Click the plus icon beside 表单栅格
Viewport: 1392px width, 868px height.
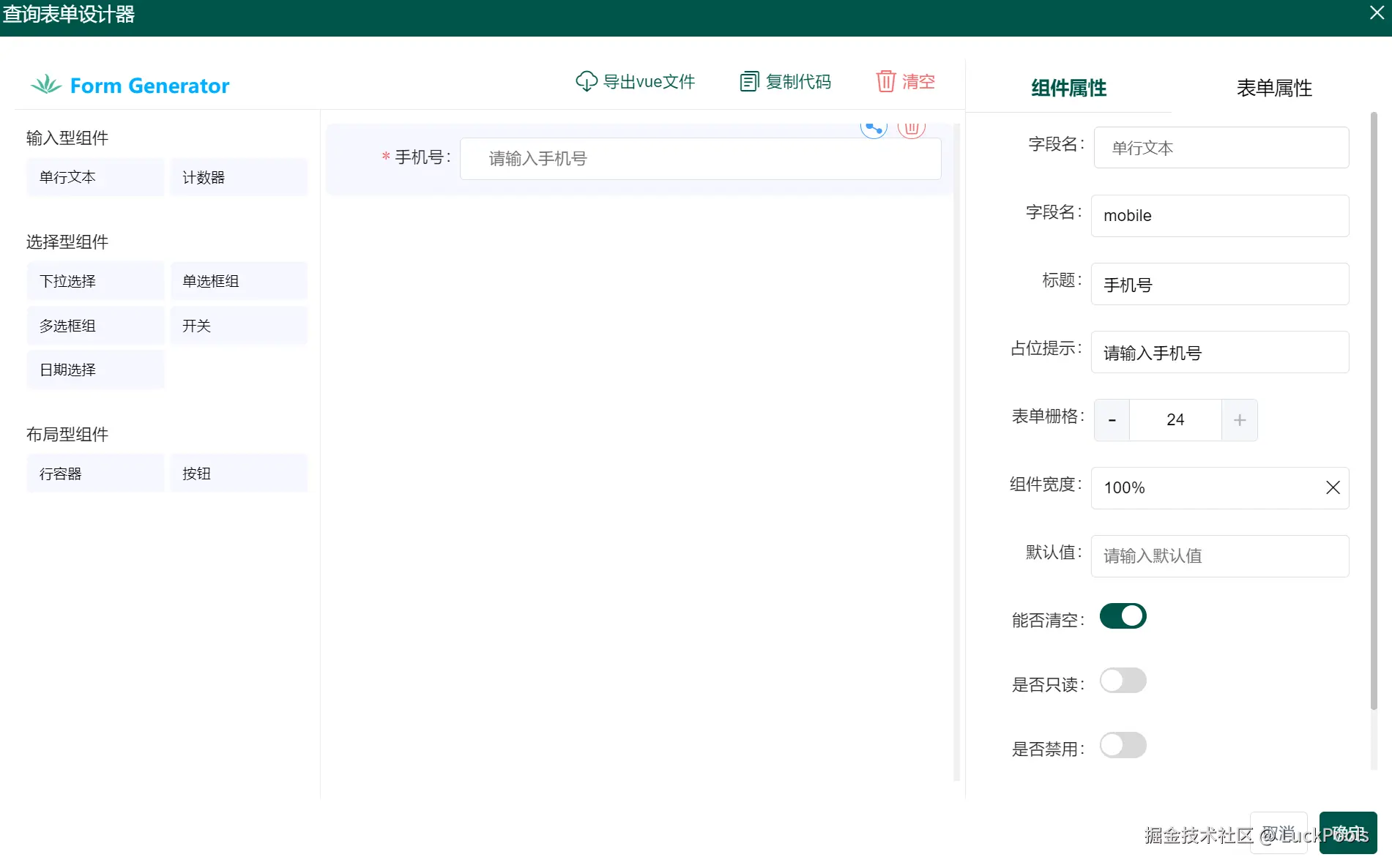[1239, 419]
